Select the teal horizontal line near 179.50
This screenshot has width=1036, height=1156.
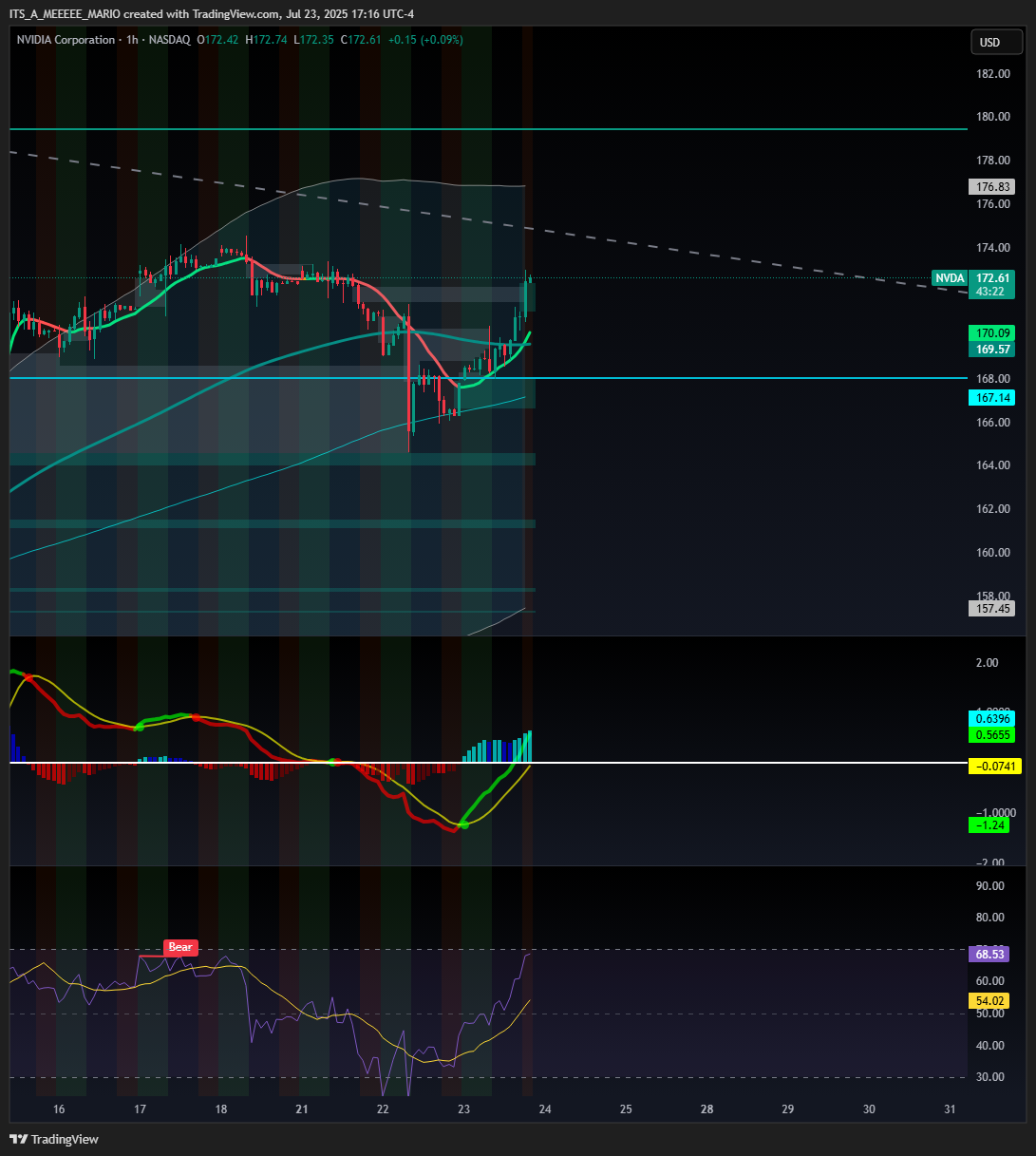pyautogui.click(x=488, y=128)
